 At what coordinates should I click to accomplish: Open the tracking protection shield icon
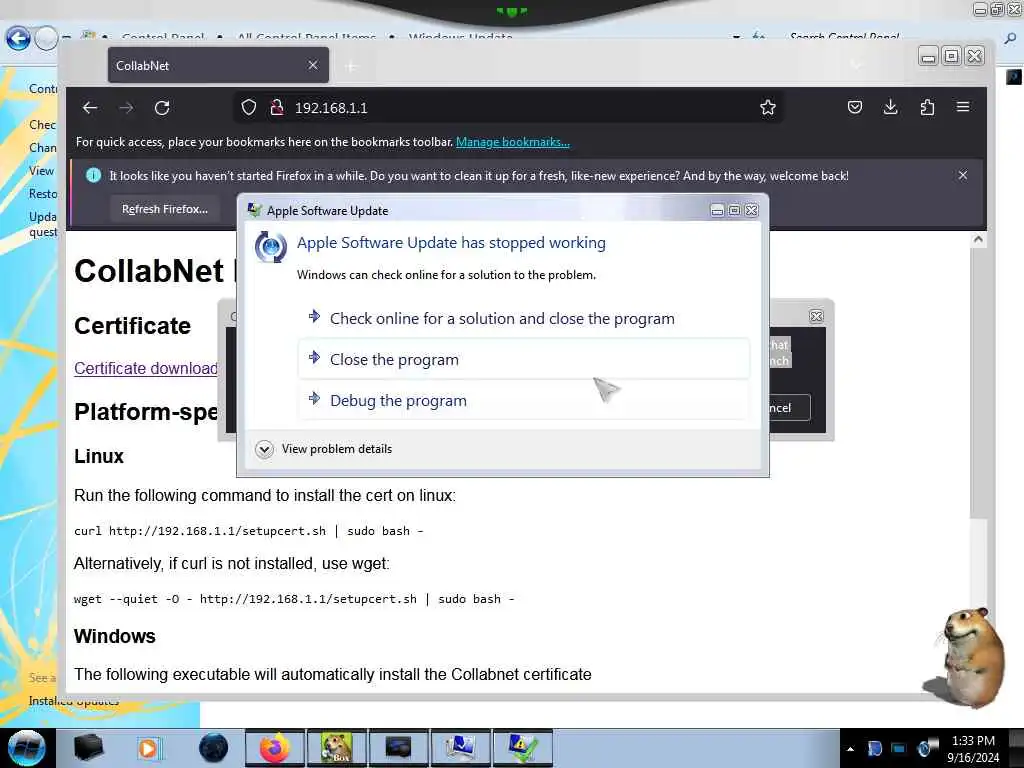(x=249, y=108)
